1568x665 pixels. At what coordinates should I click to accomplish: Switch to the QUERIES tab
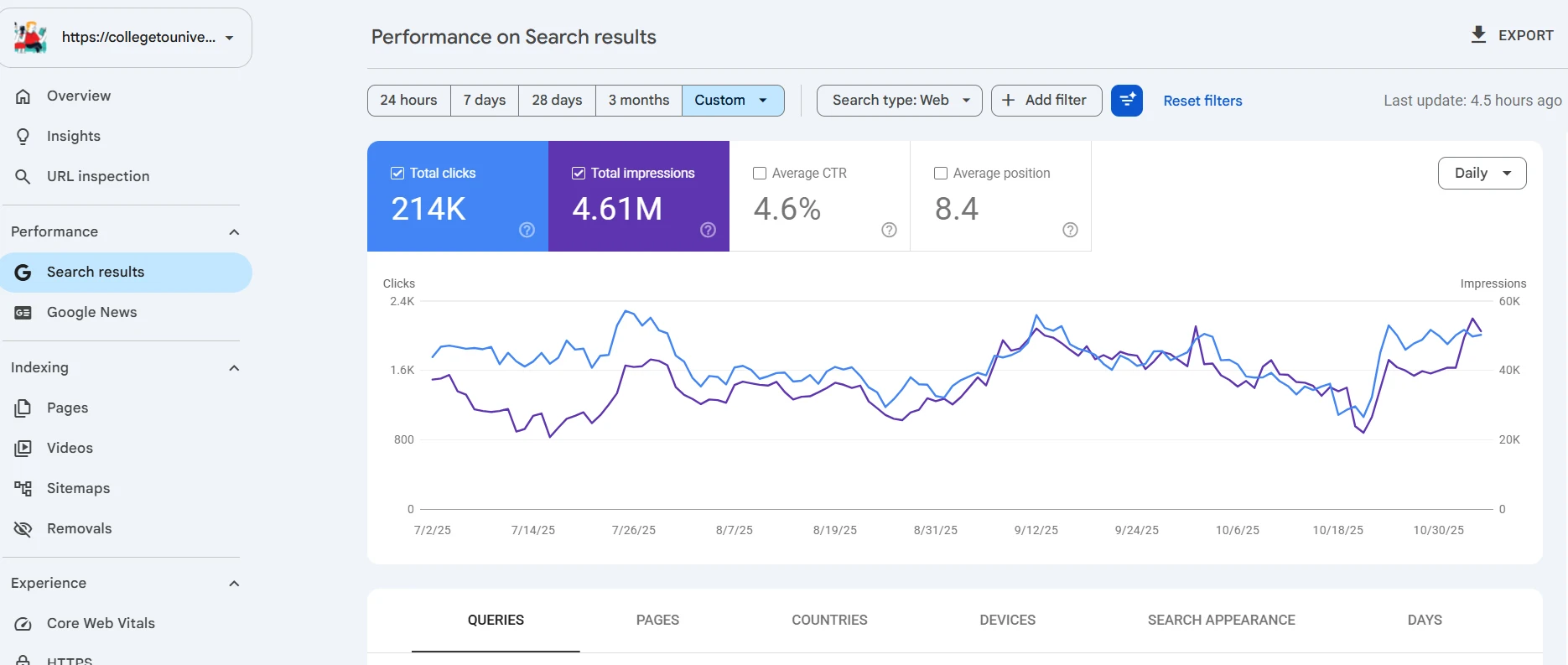tap(496, 621)
